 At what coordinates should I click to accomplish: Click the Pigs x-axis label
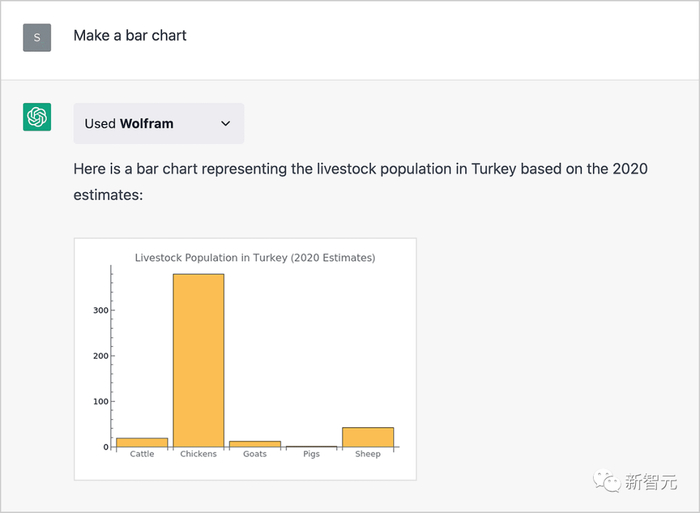[x=311, y=455]
